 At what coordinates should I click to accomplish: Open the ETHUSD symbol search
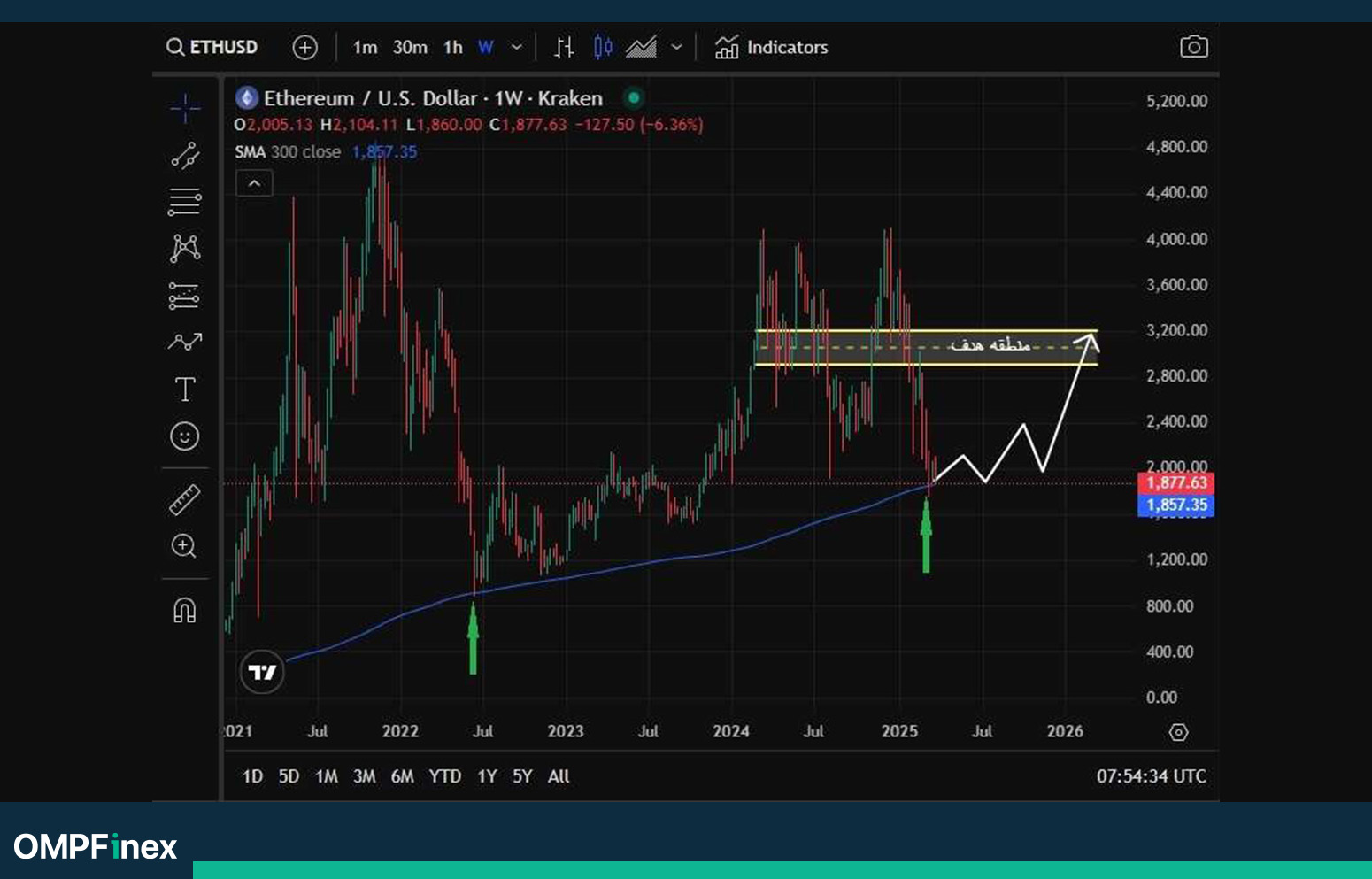pyautogui.click(x=212, y=47)
